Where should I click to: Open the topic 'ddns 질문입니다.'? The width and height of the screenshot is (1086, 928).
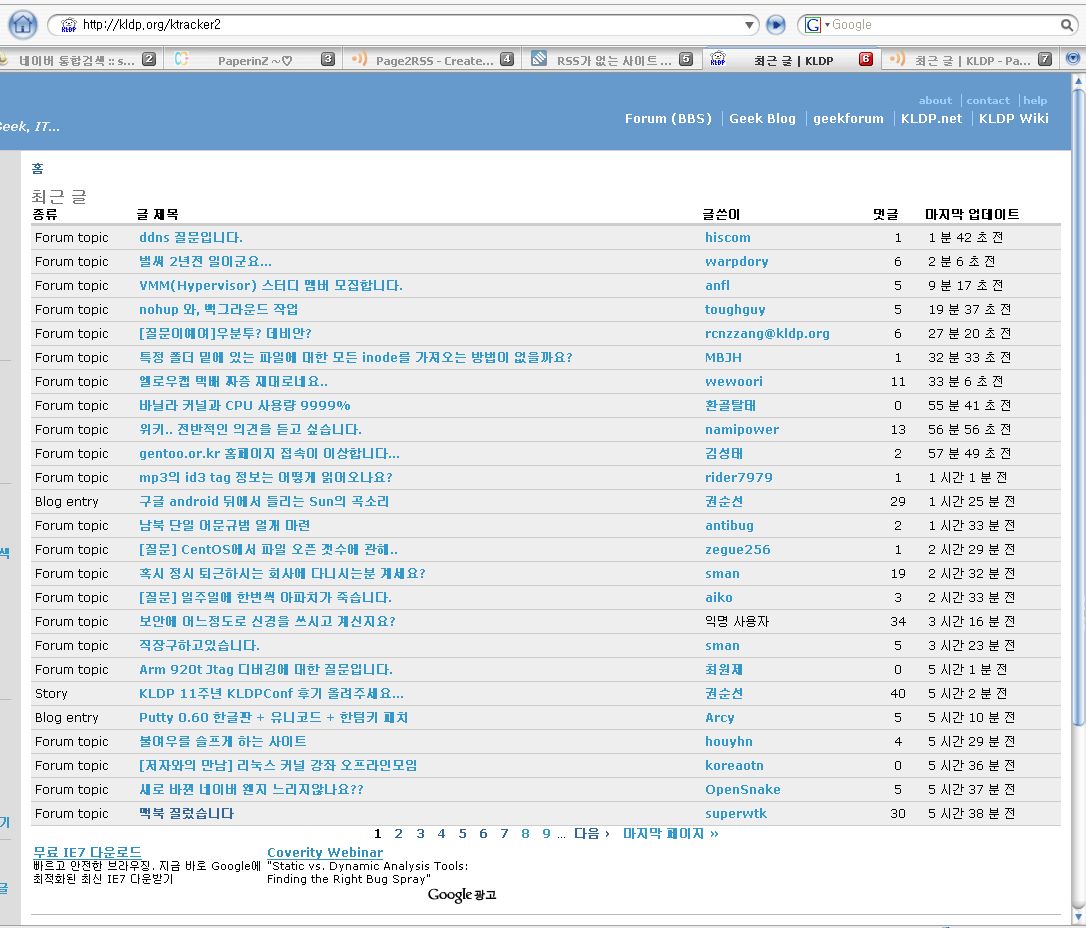[x=190, y=238]
